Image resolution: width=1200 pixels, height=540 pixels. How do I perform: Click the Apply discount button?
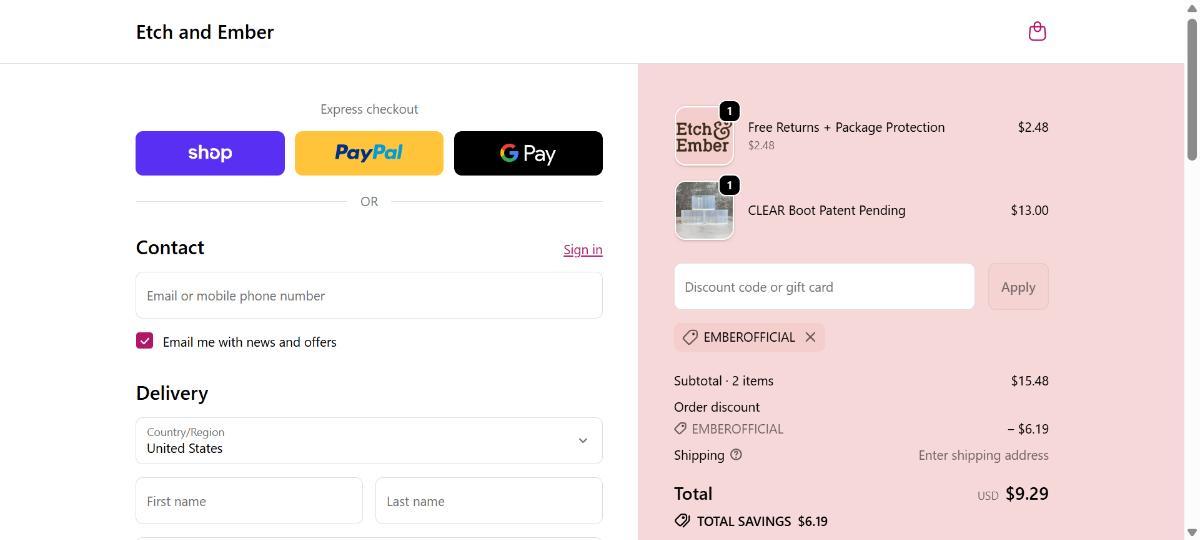tap(1018, 287)
